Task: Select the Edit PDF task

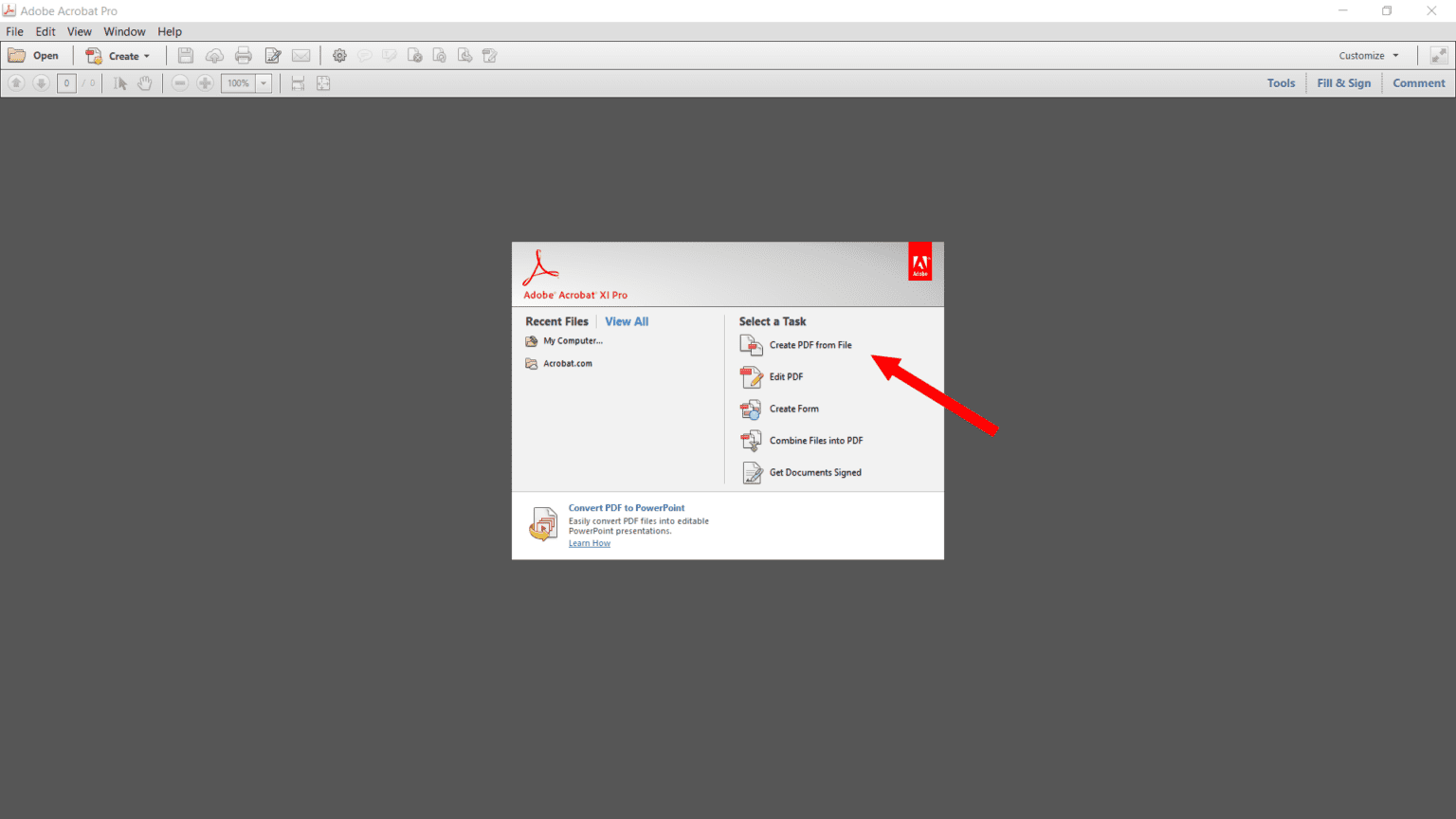Action: coord(772,377)
